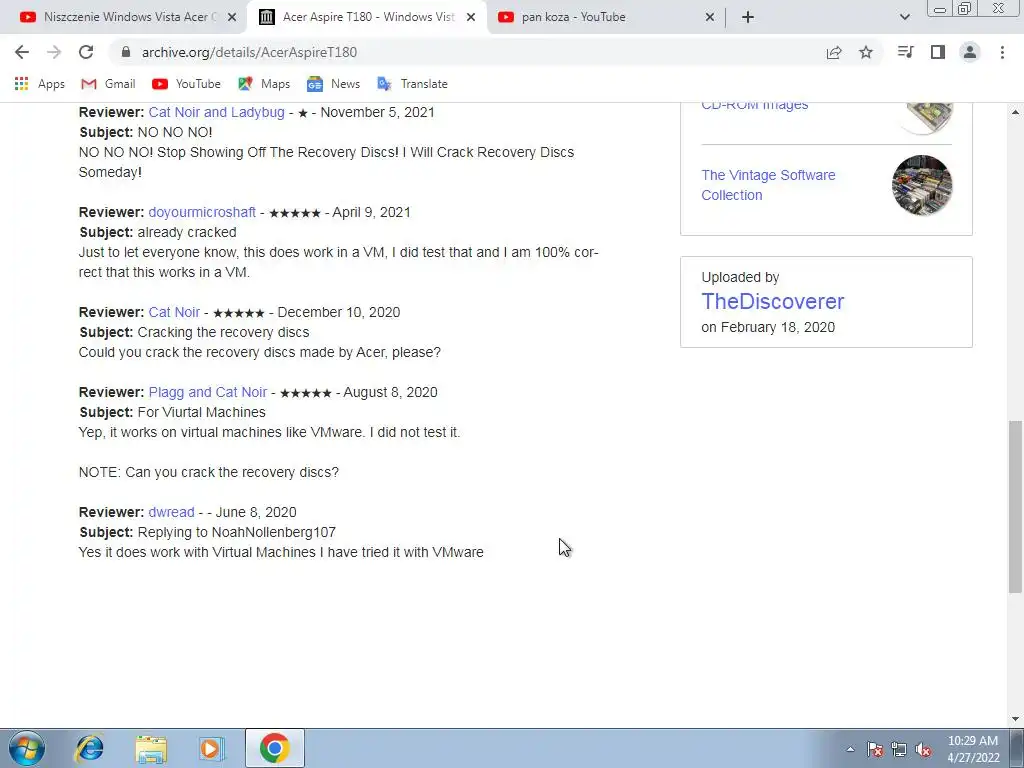The width and height of the screenshot is (1024, 768).
Task: Open the CD-ROM Images collection link
Action: pos(754,105)
